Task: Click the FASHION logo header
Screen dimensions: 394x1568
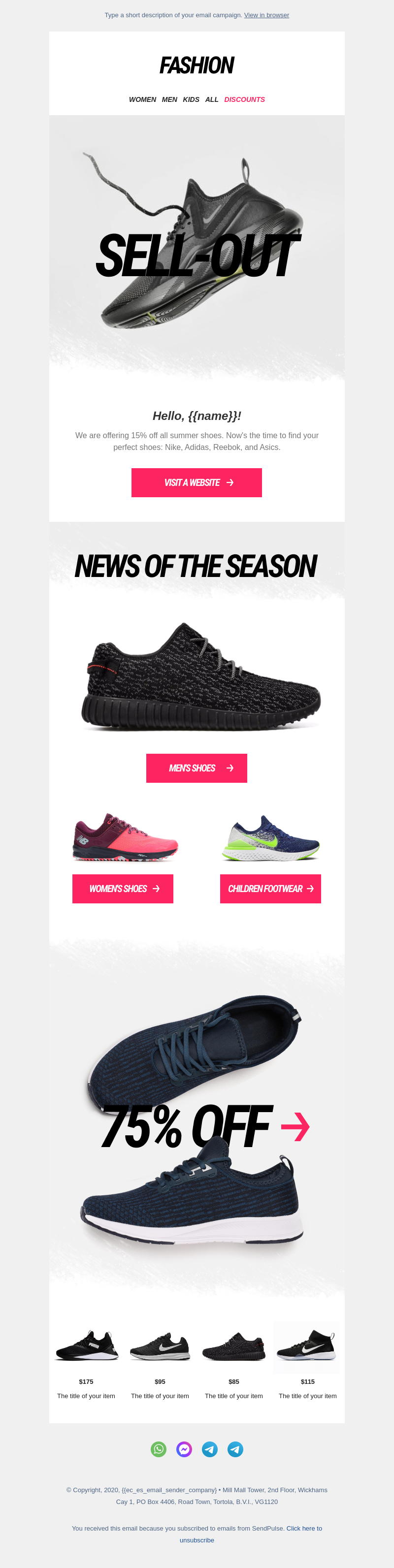Action: coord(197,65)
